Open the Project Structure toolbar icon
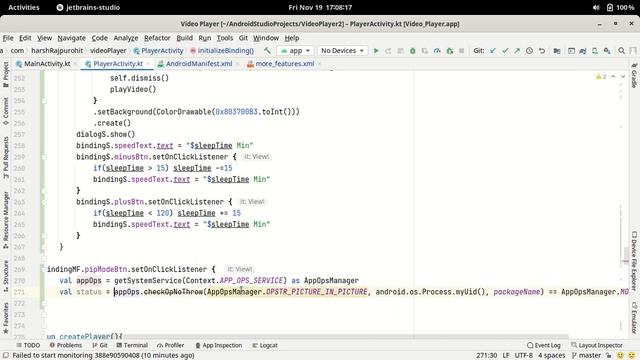This screenshot has height=360, width=640. [557, 51]
